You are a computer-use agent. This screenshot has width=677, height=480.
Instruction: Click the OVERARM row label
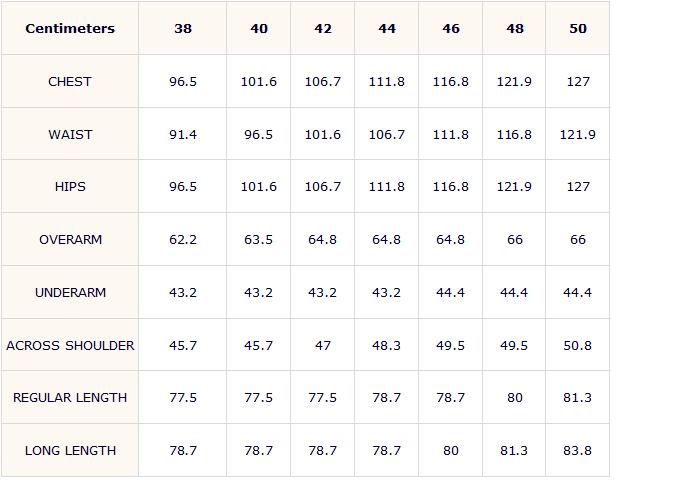[70, 240]
